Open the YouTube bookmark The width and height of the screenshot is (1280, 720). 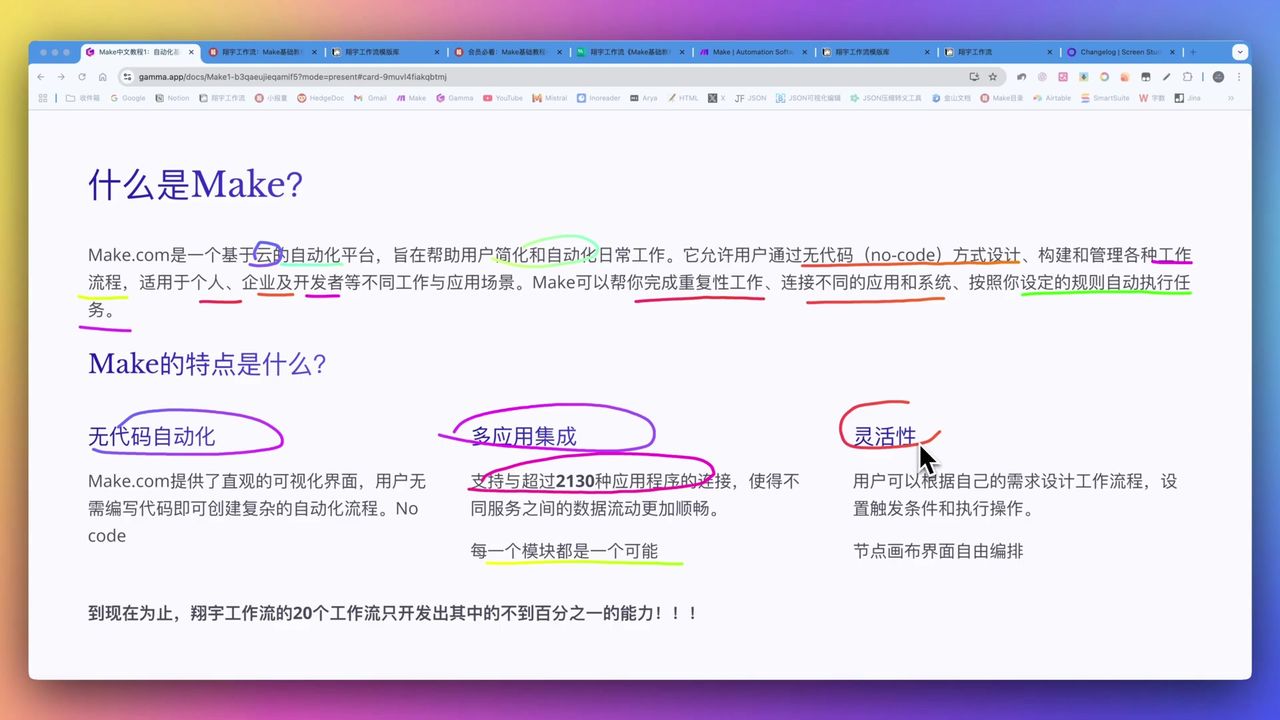(x=508, y=98)
